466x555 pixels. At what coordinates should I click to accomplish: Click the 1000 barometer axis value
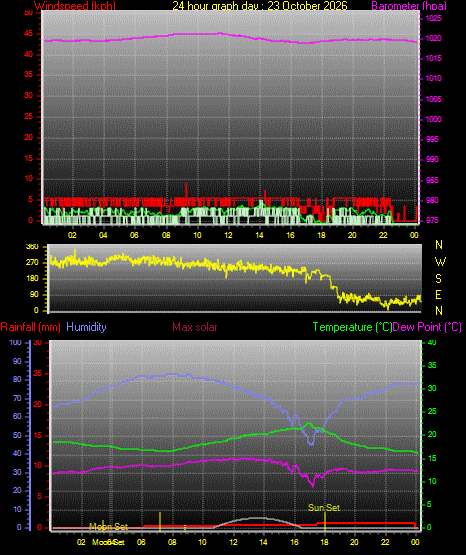pyautogui.click(x=433, y=119)
